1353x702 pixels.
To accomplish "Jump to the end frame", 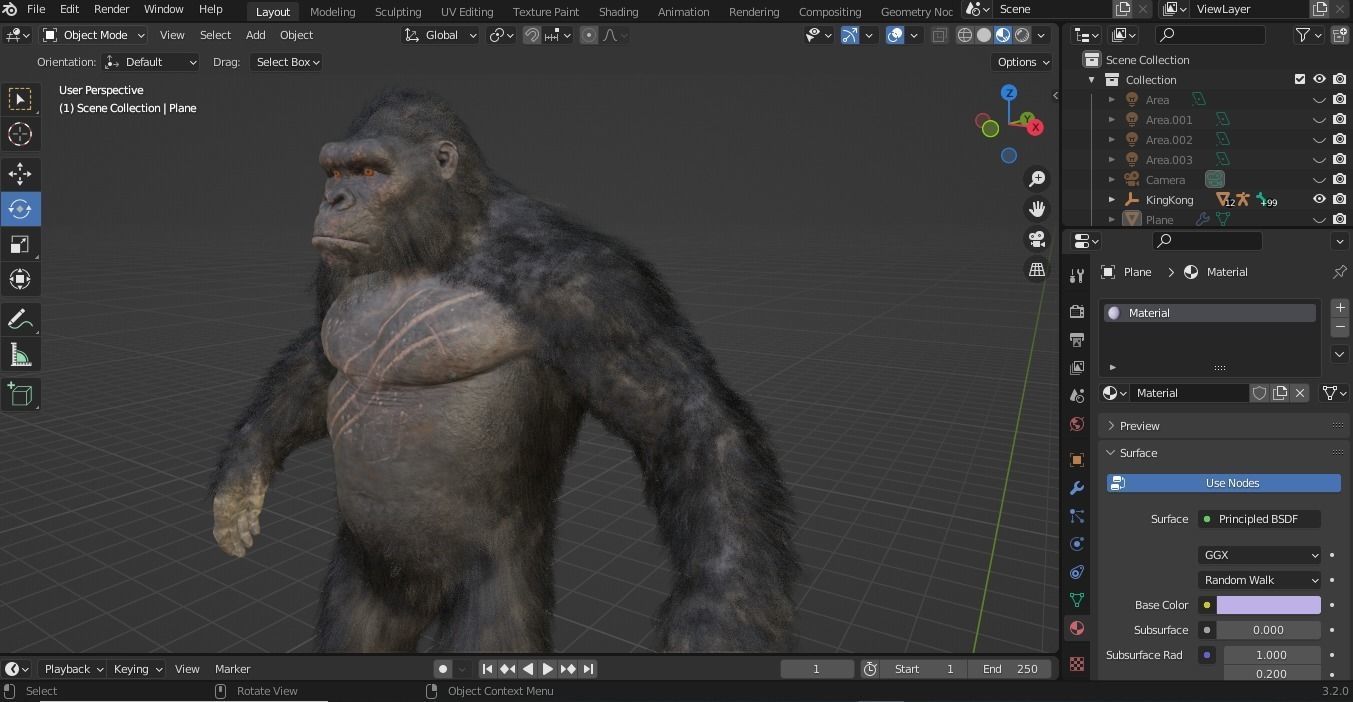I will pos(588,669).
